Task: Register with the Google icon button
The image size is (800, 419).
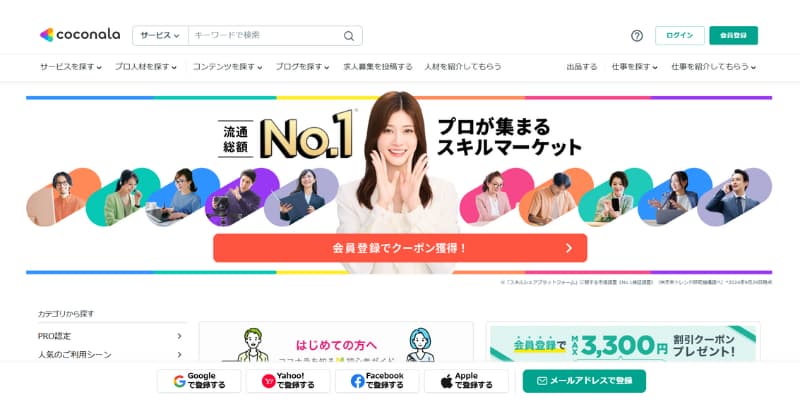Action: 199,381
